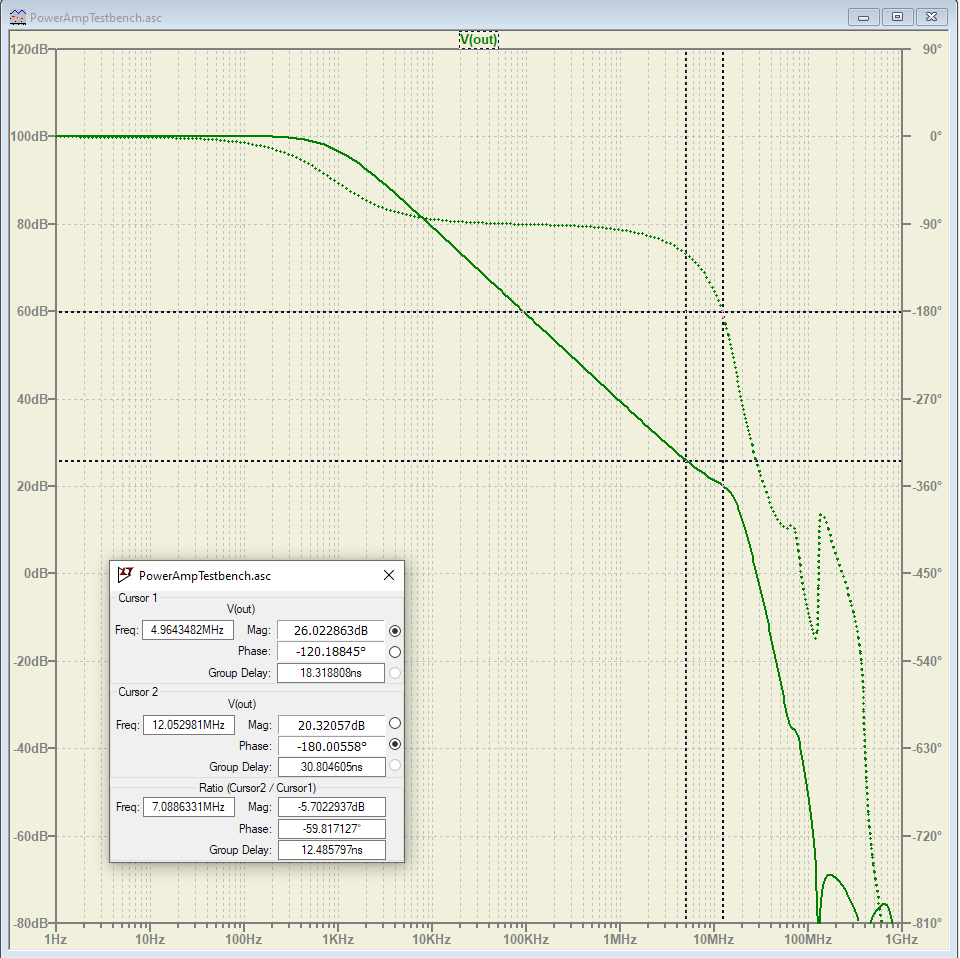This screenshot has width=960, height=958.
Task: Select Cursor 1 Group Delay radio button
Action: point(395,673)
